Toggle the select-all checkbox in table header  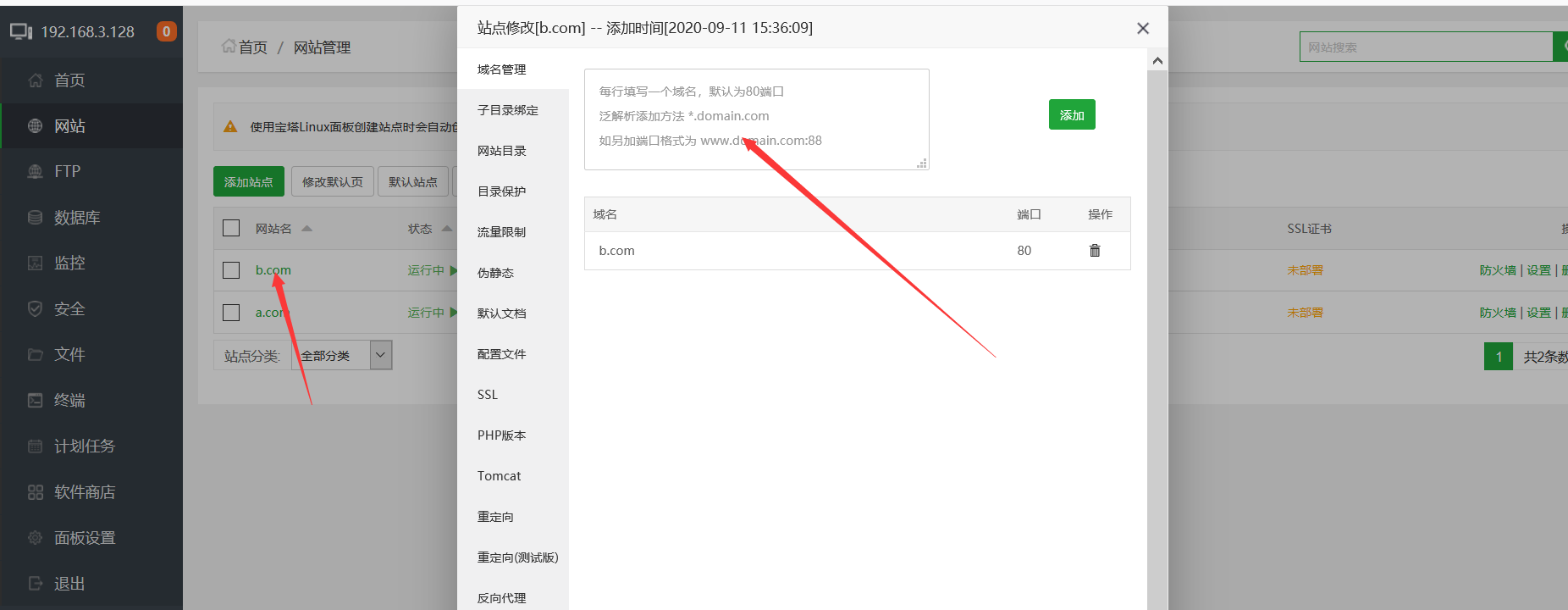[x=231, y=228]
